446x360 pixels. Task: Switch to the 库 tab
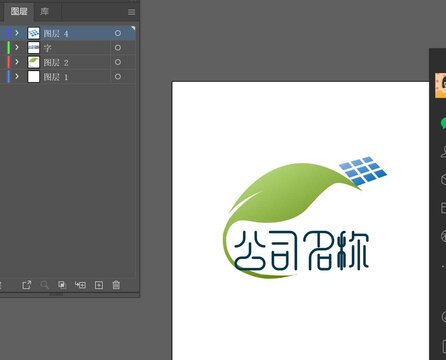pos(44,12)
